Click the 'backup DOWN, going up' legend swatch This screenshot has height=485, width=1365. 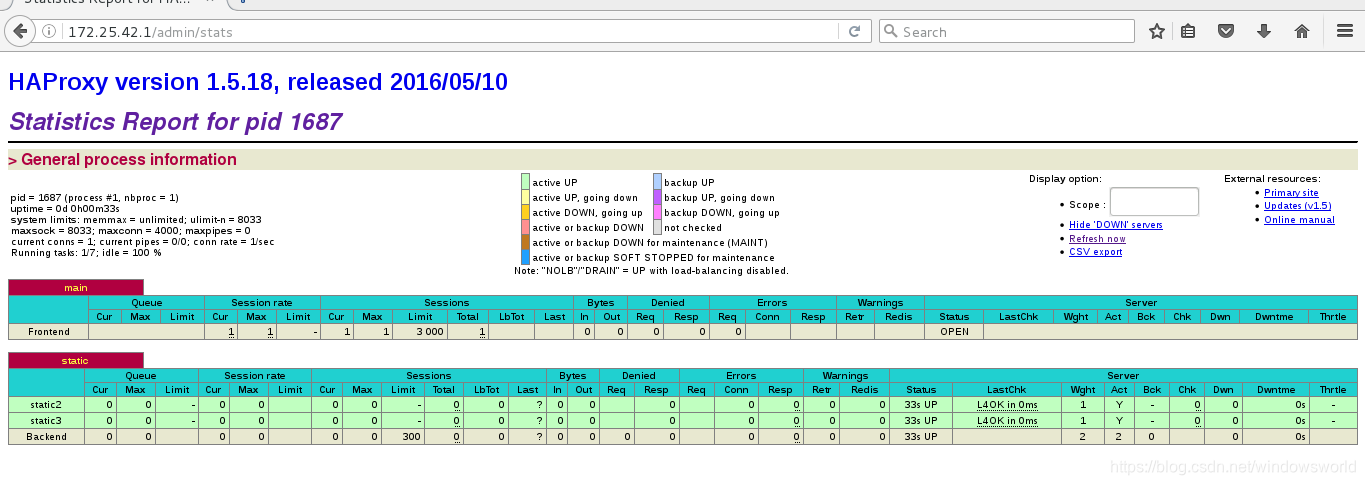coord(657,212)
